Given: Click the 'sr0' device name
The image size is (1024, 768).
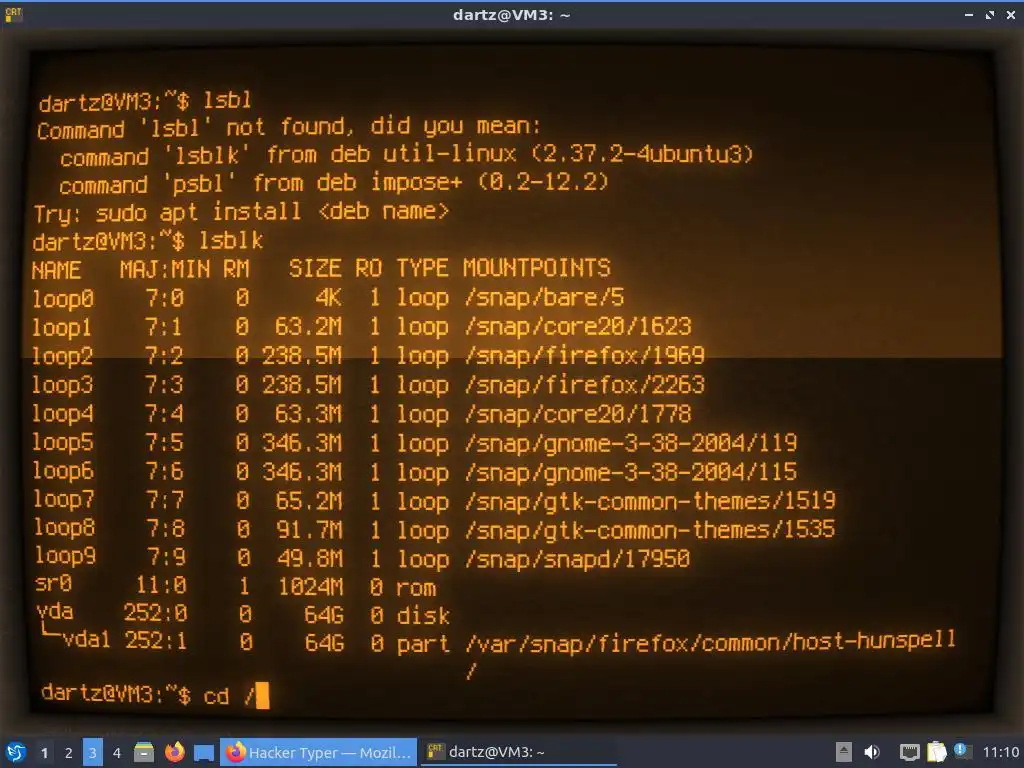Looking at the screenshot, I should (54, 583).
